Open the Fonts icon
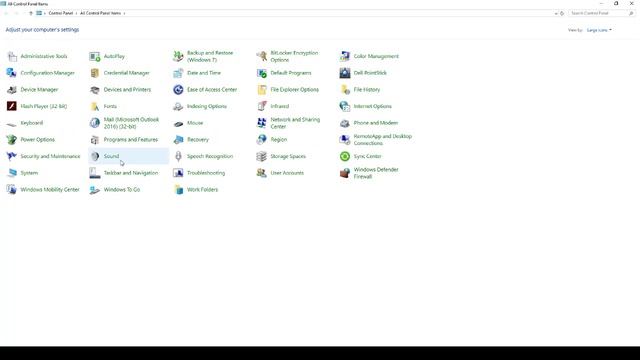The image size is (640, 360). [95, 107]
